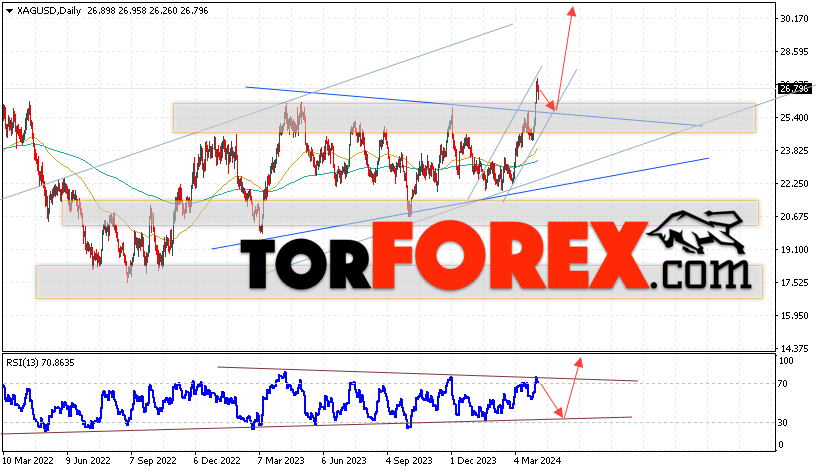The height and width of the screenshot is (472, 816).
Task: Select the current price tag 26.796
Action: (795, 88)
